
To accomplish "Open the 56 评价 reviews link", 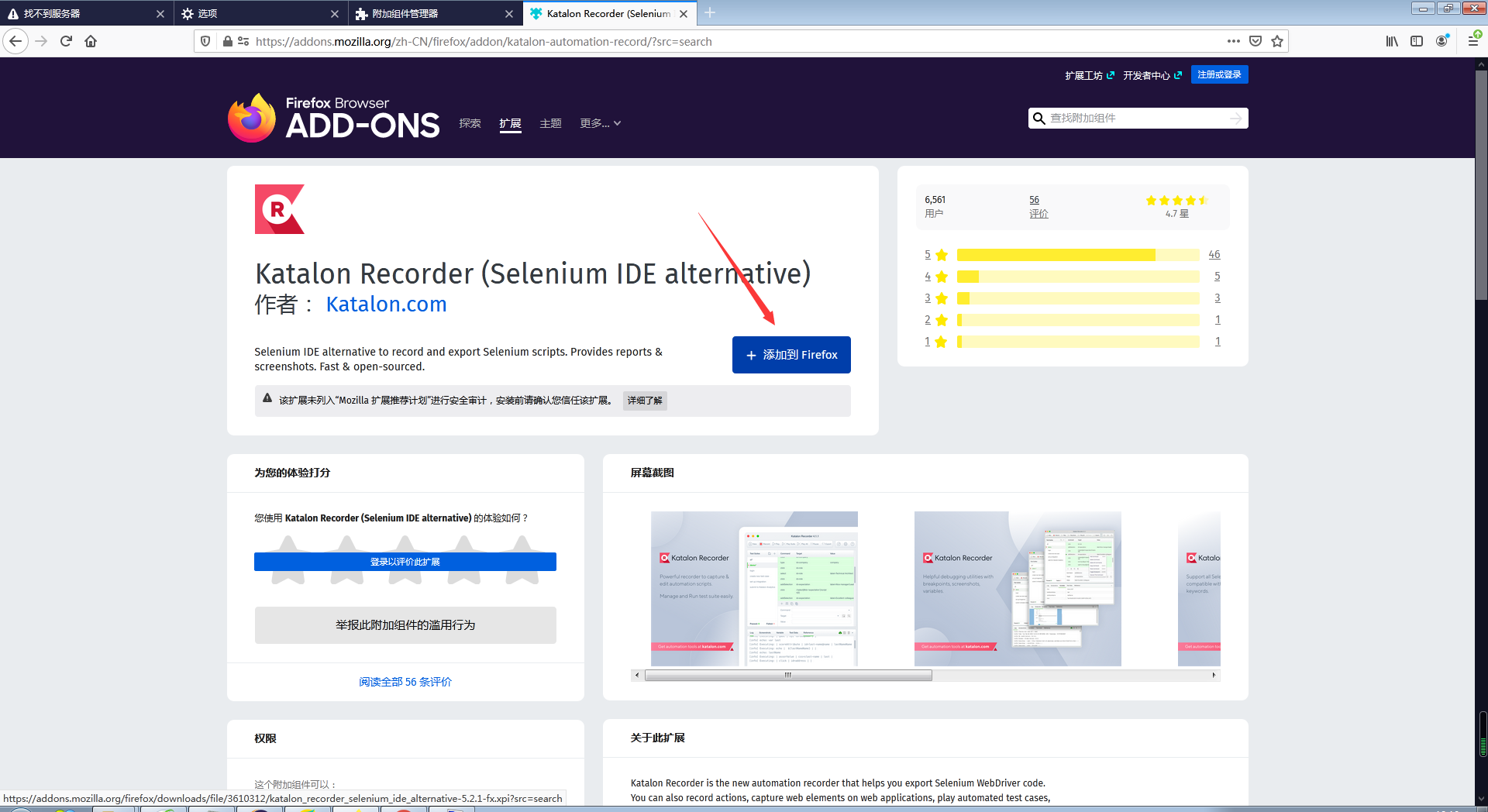I will 1038,207.
